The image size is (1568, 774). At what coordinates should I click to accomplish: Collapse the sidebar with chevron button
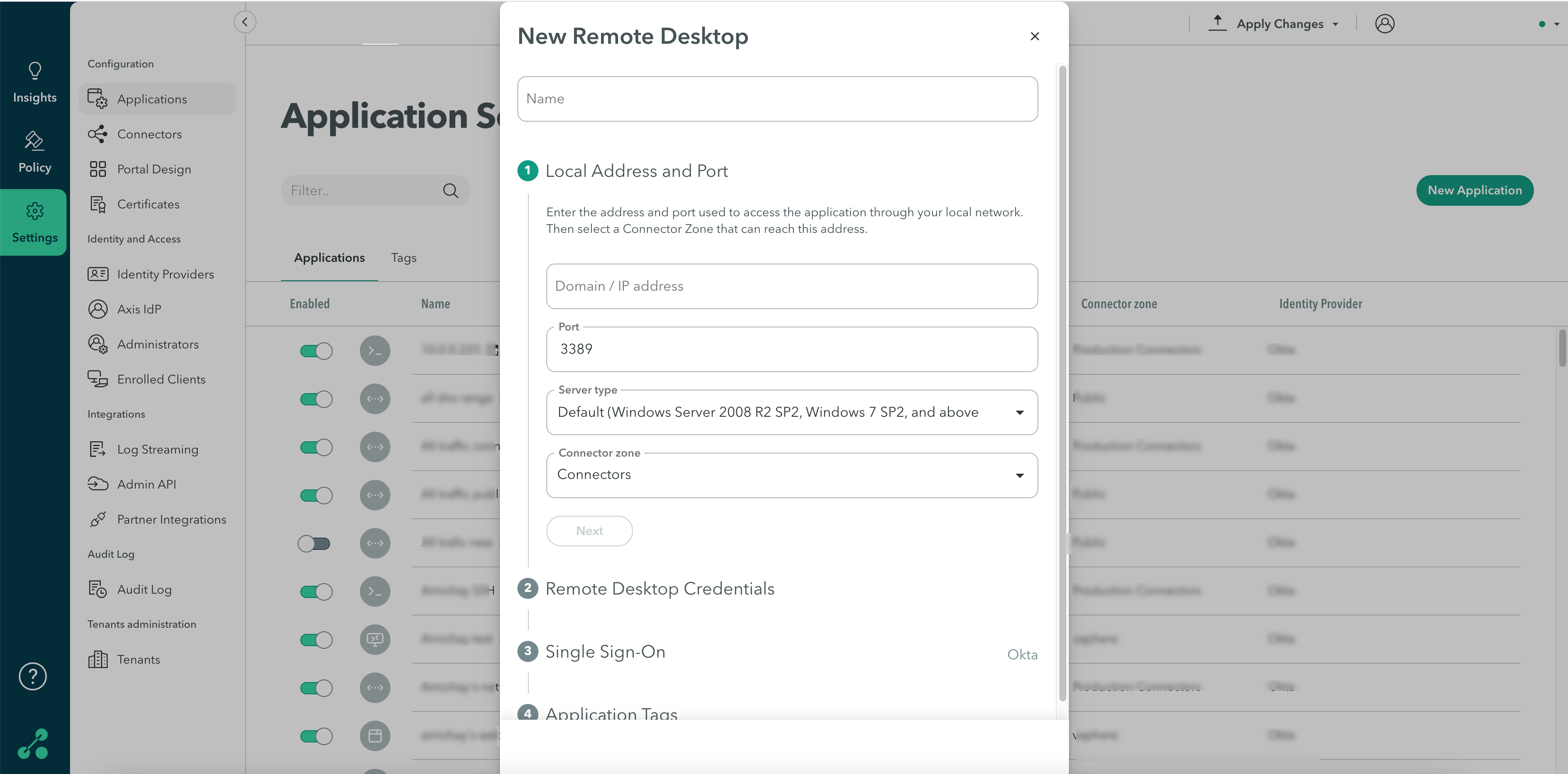tap(245, 22)
